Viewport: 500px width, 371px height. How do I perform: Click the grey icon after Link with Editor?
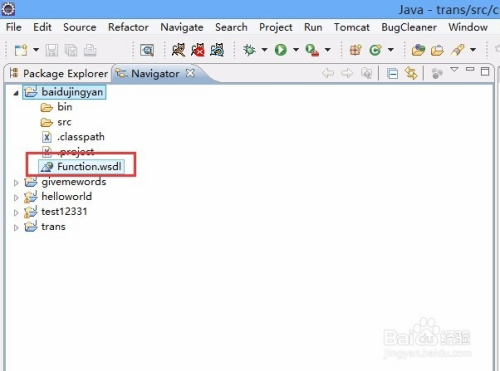437,73
